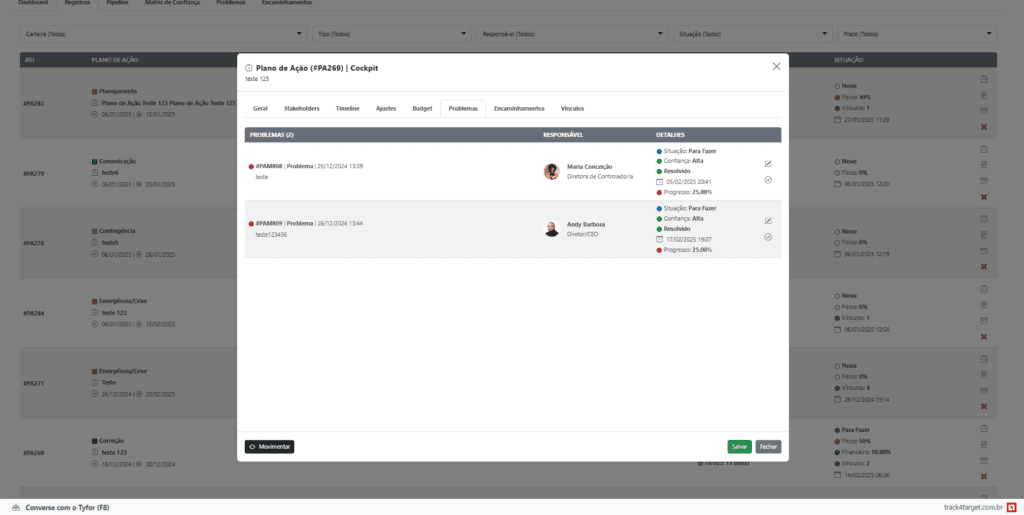Click the track4target logo icon
This screenshot has height=515, width=1024.
[1012, 507]
